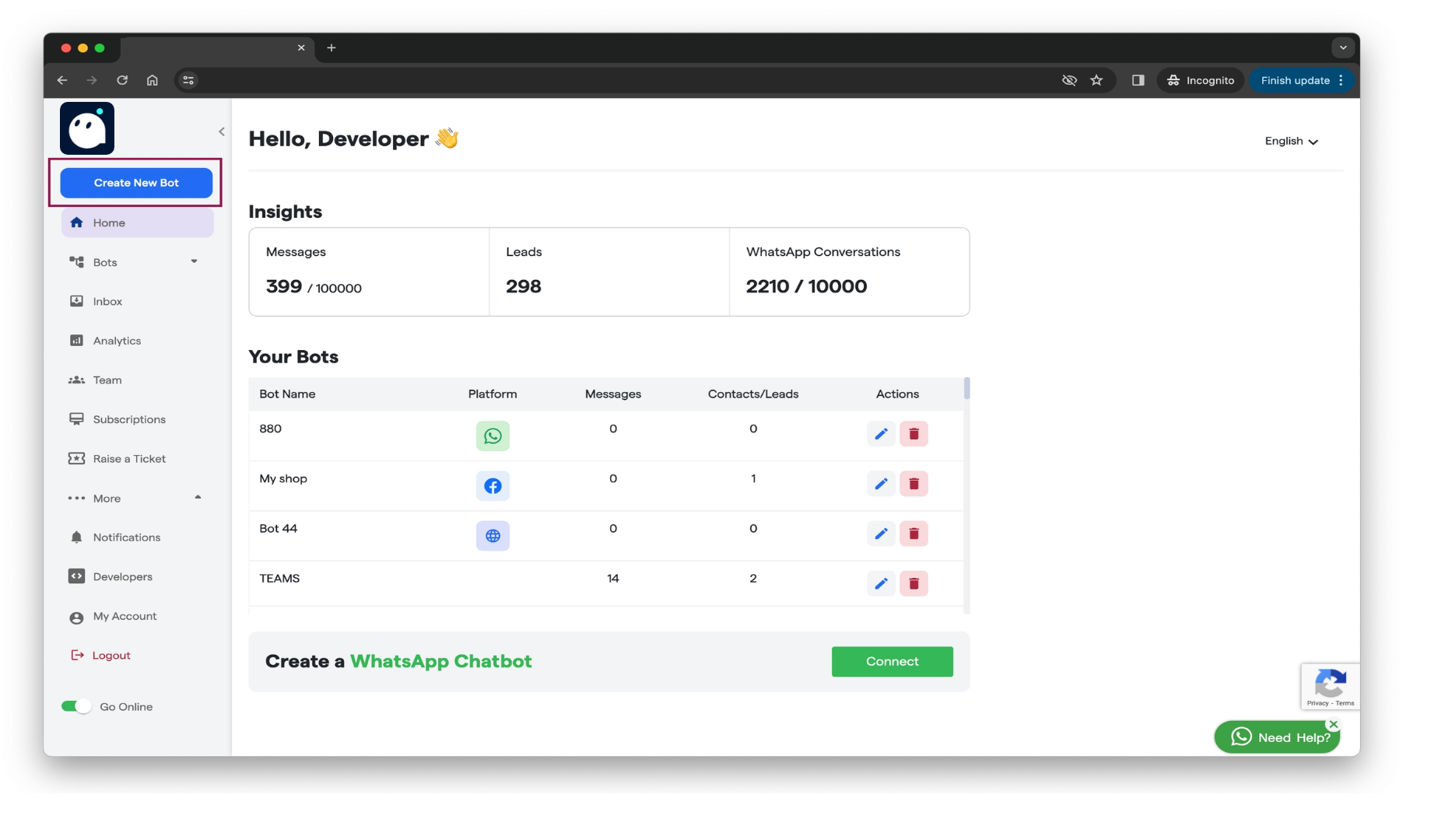Click the web globe icon for Bot 44
The height and width of the screenshot is (840, 1452).
click(493, 535)
